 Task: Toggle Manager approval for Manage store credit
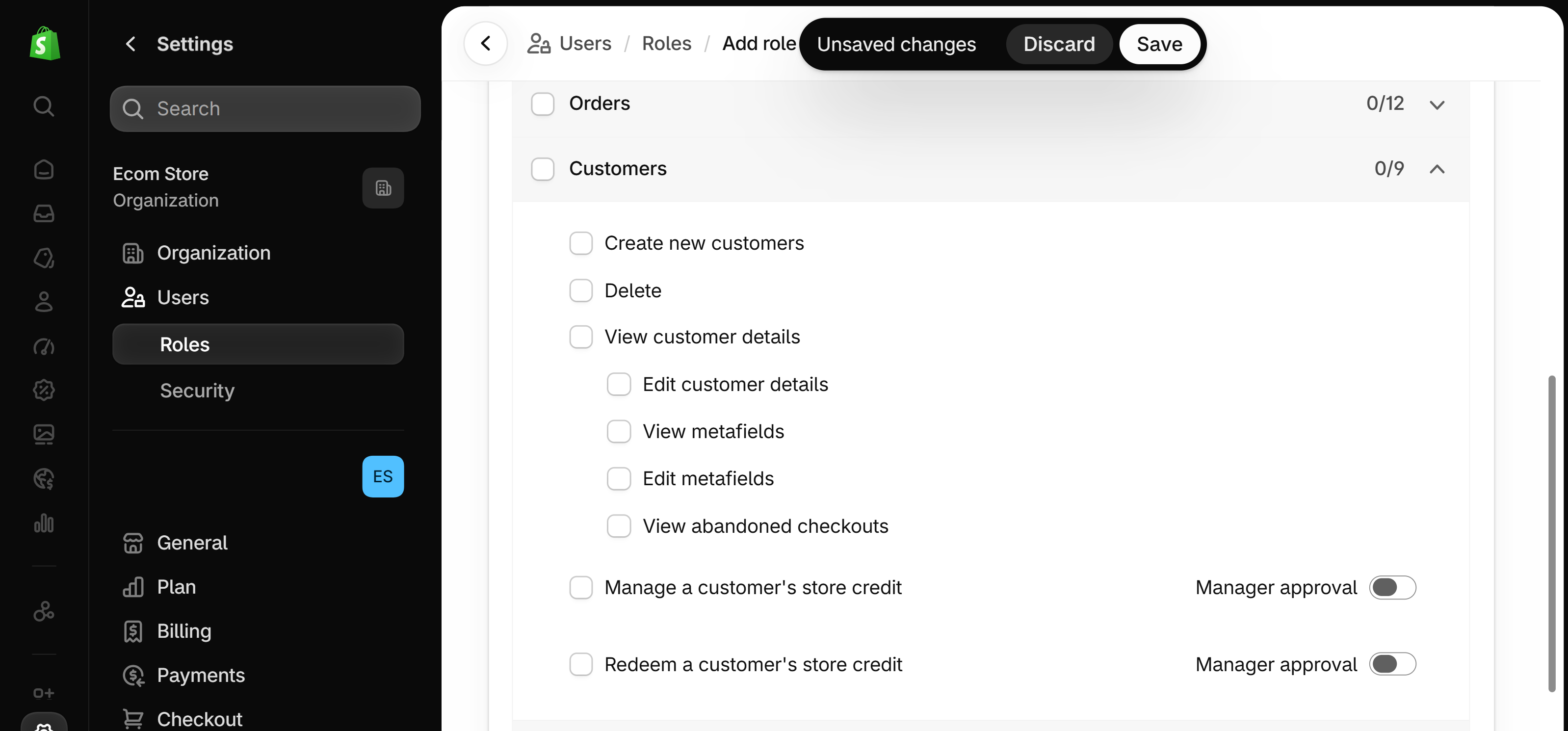(x=1393, y=588)
